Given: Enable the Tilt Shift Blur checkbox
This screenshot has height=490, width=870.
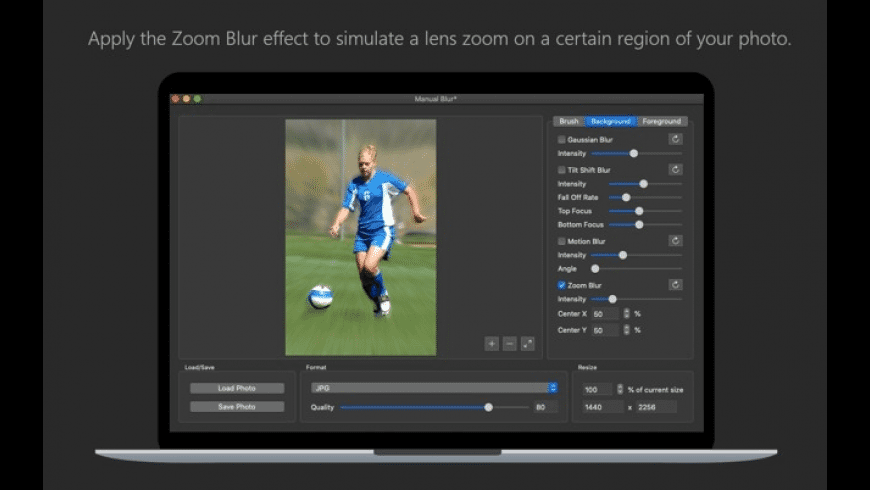Looking at the screenshot, I should [x=562, y=170].
